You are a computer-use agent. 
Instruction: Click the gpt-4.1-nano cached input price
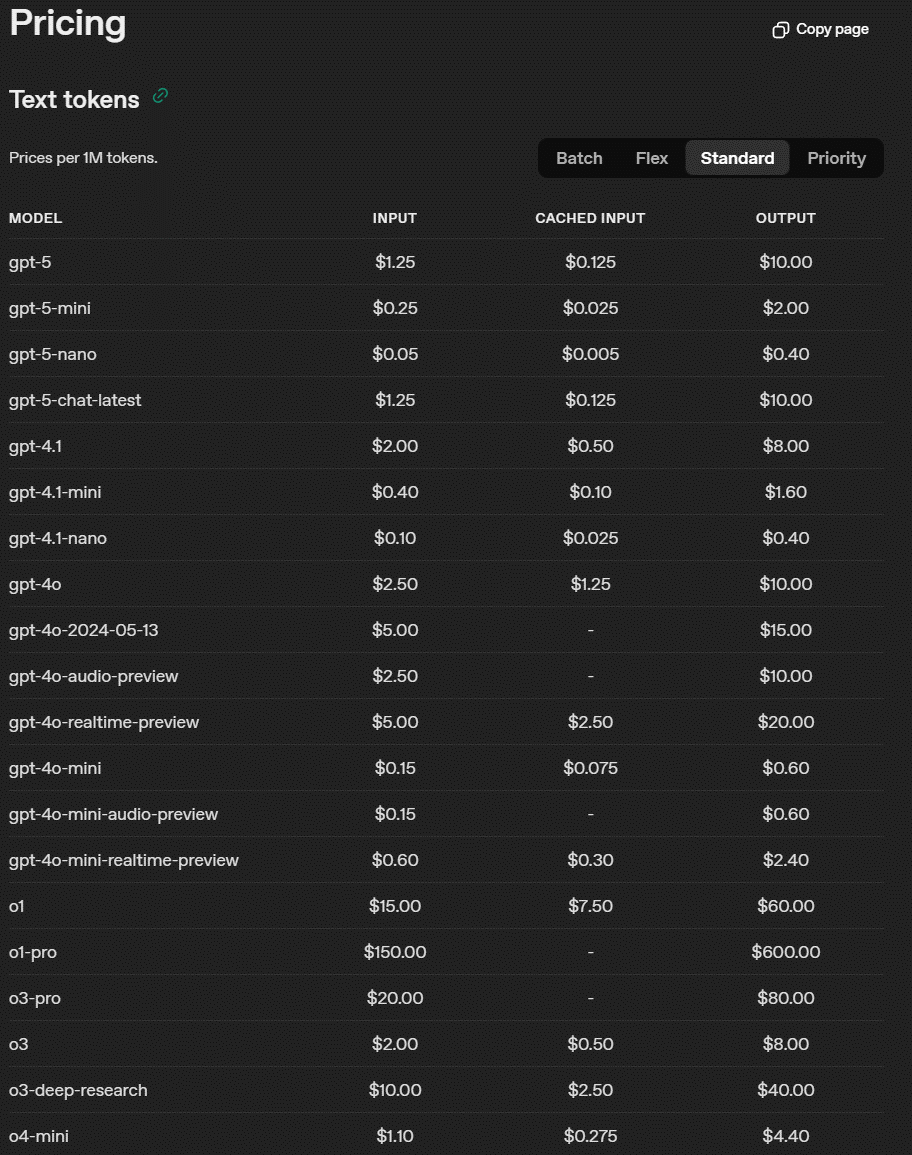pos(590,538)
